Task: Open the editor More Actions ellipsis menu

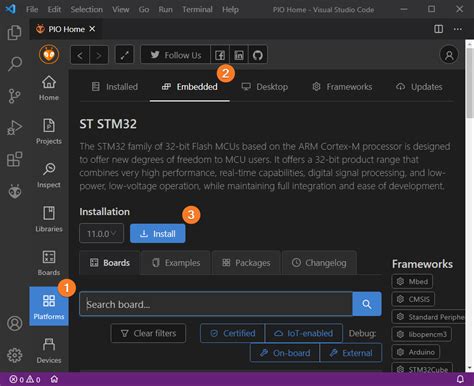Action: (x=458, y=29)
